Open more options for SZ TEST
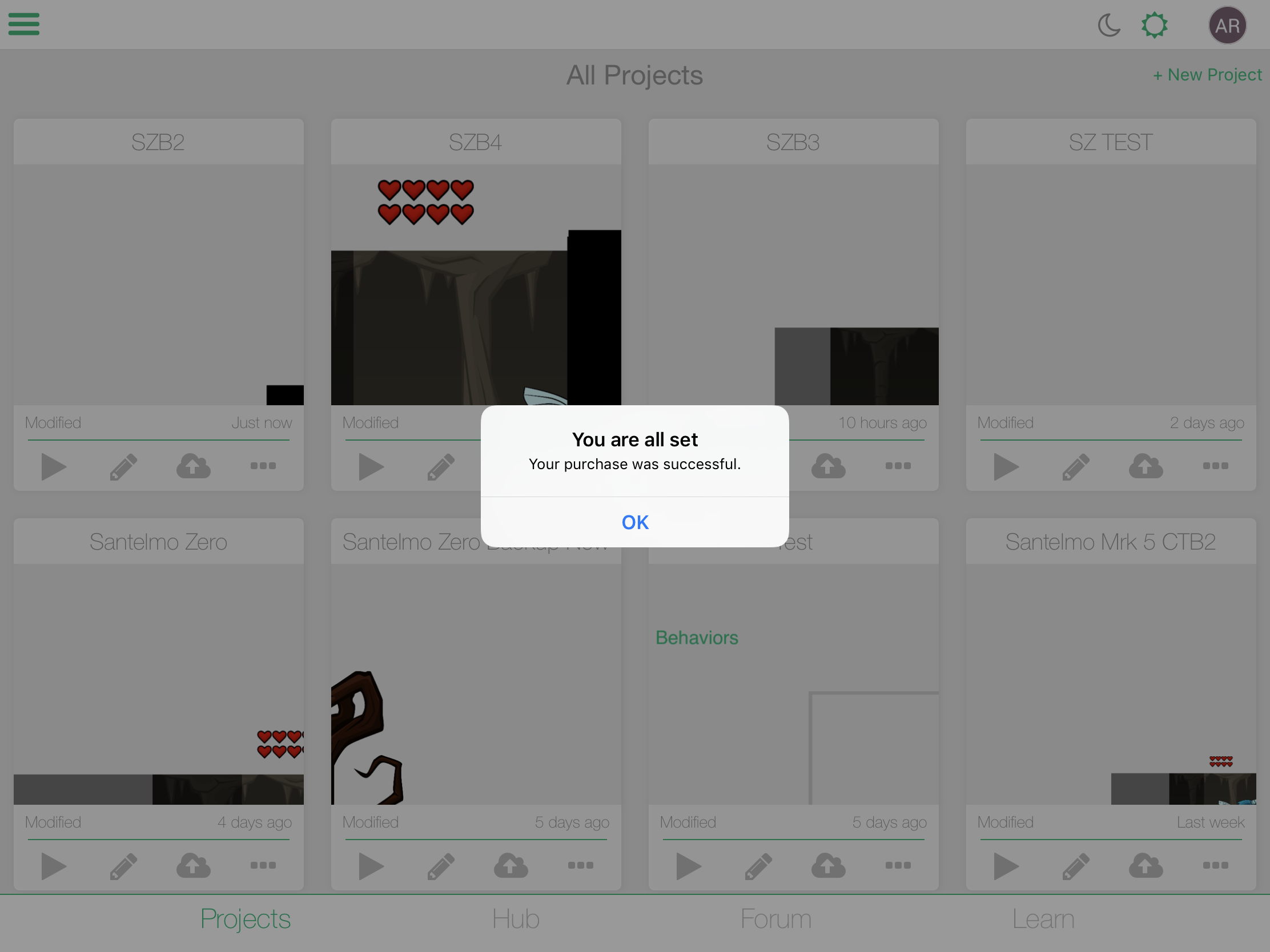This screenshot has height=952, width=1270. click(x=1215, y=466)
